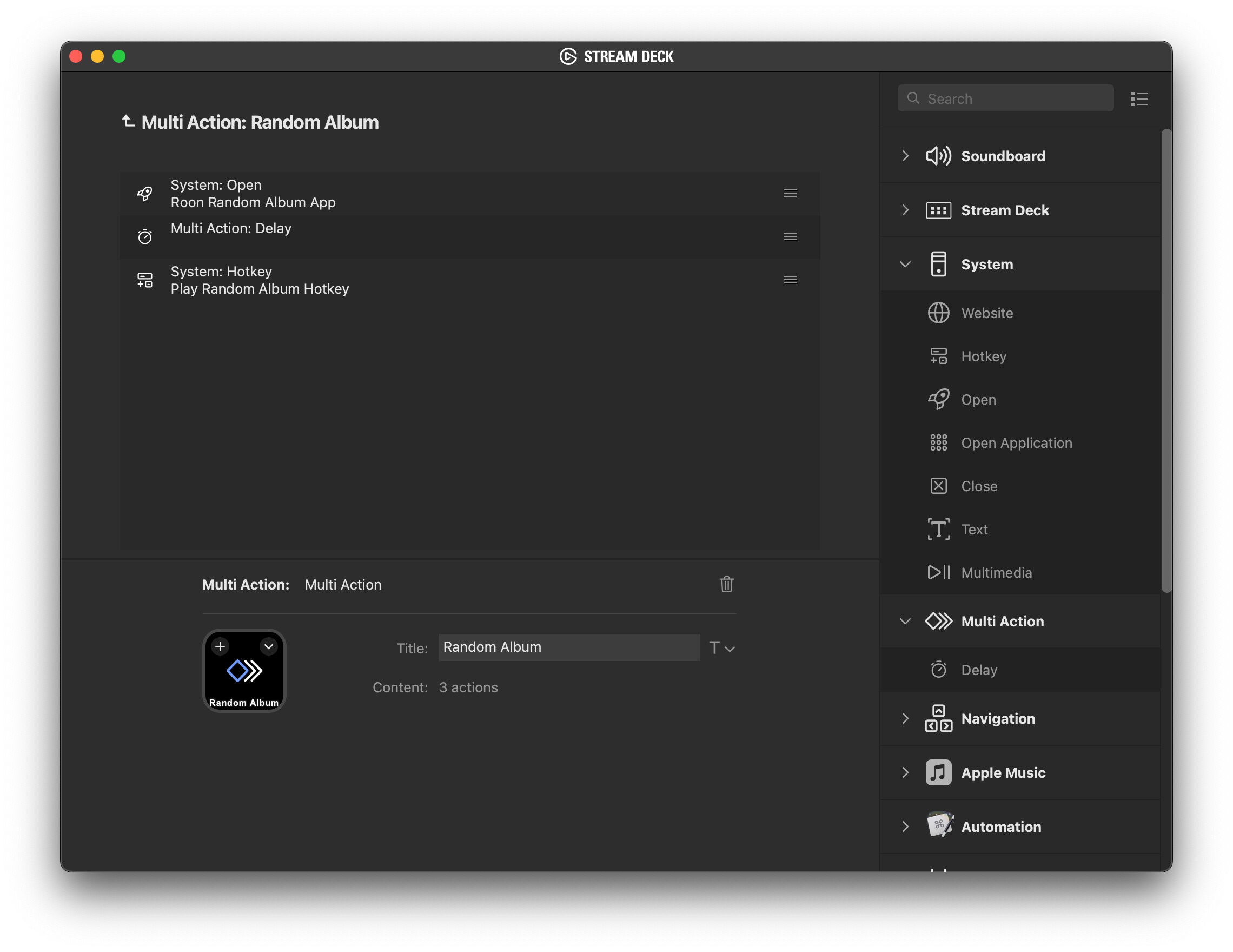The image size is (1233, 952).
Task: Expand the Soundboard category
Action: [x=905, y=156]
